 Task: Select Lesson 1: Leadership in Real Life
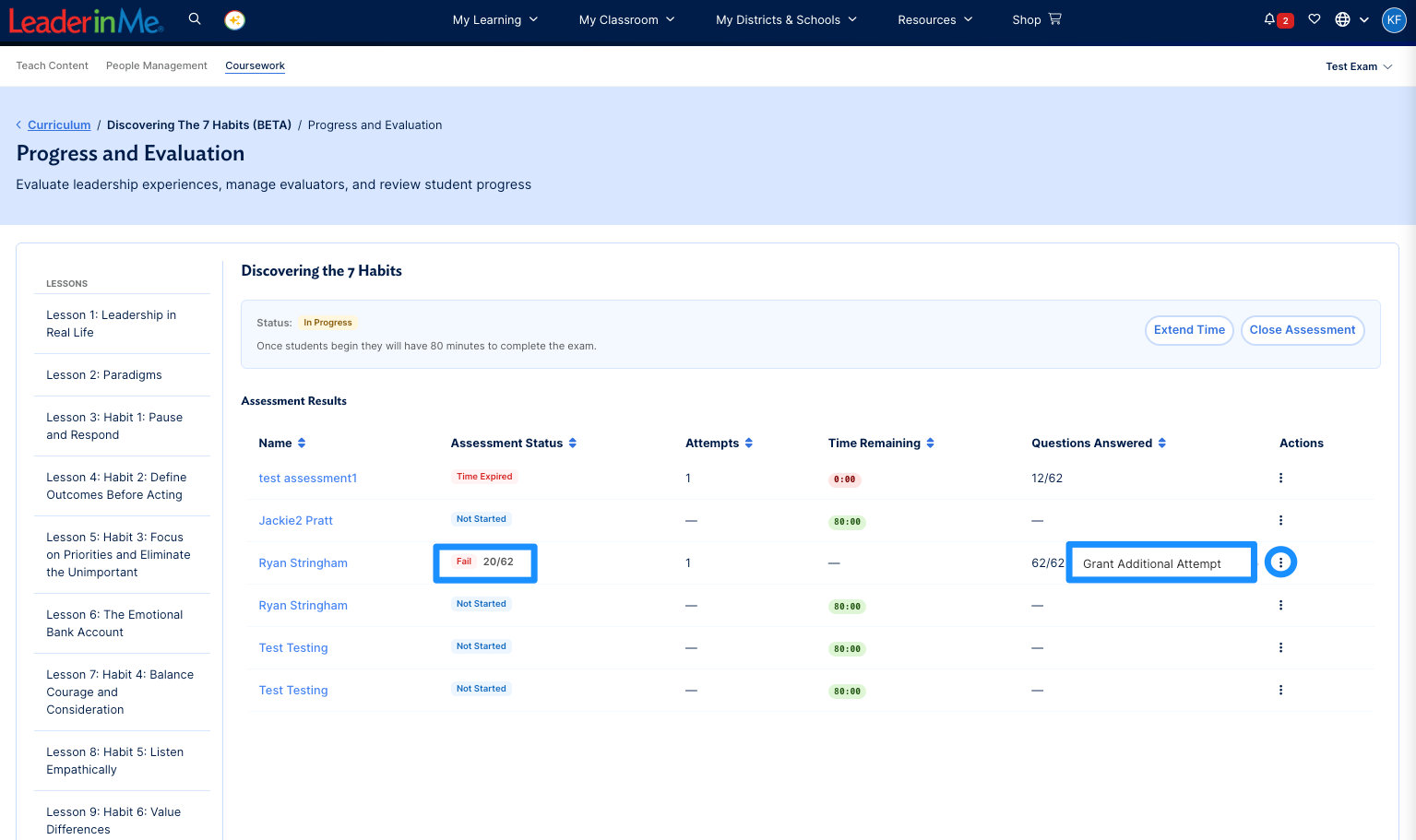[123, 324]
